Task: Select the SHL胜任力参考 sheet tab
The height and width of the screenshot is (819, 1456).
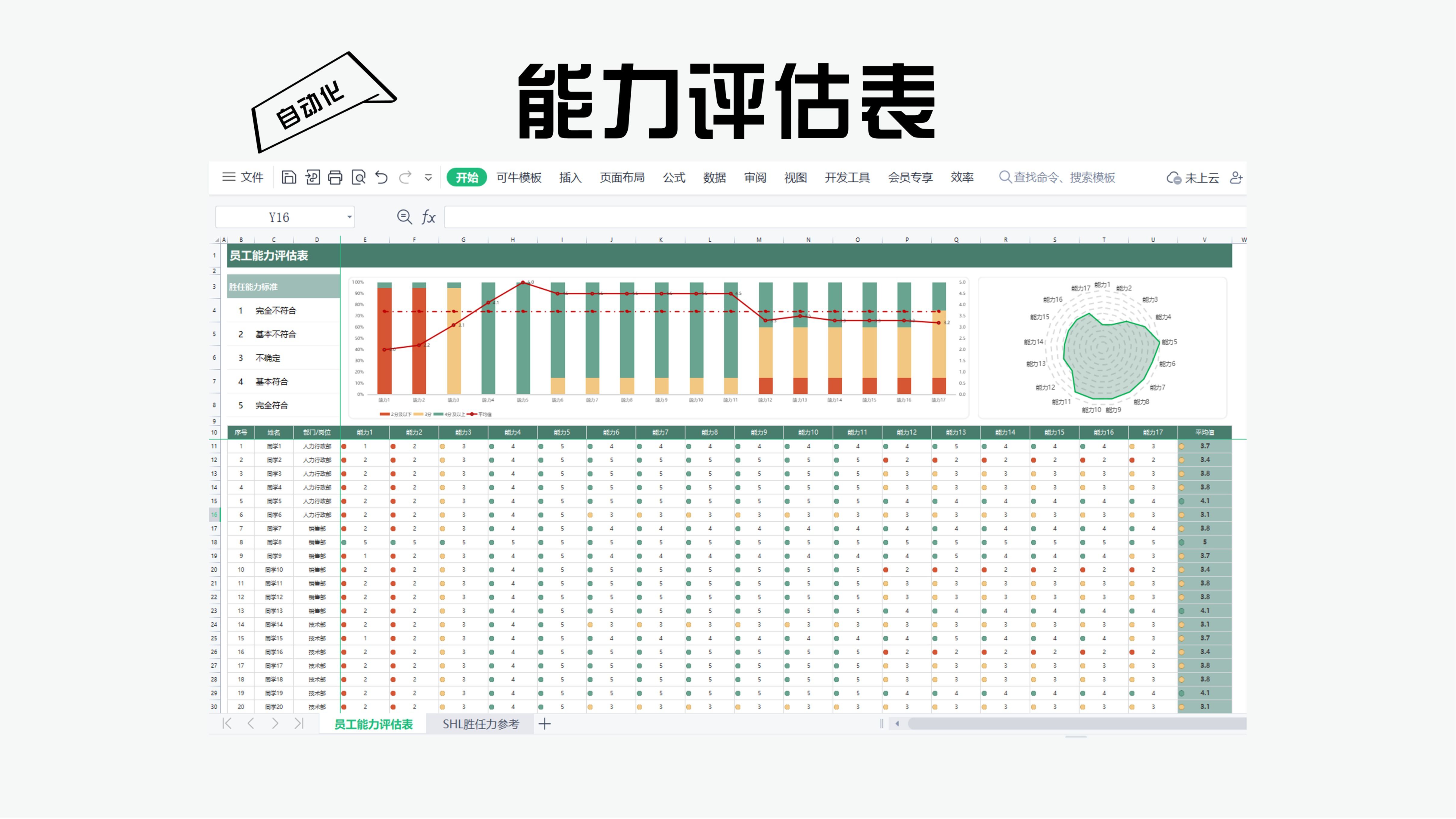Action: coord(480,724)
